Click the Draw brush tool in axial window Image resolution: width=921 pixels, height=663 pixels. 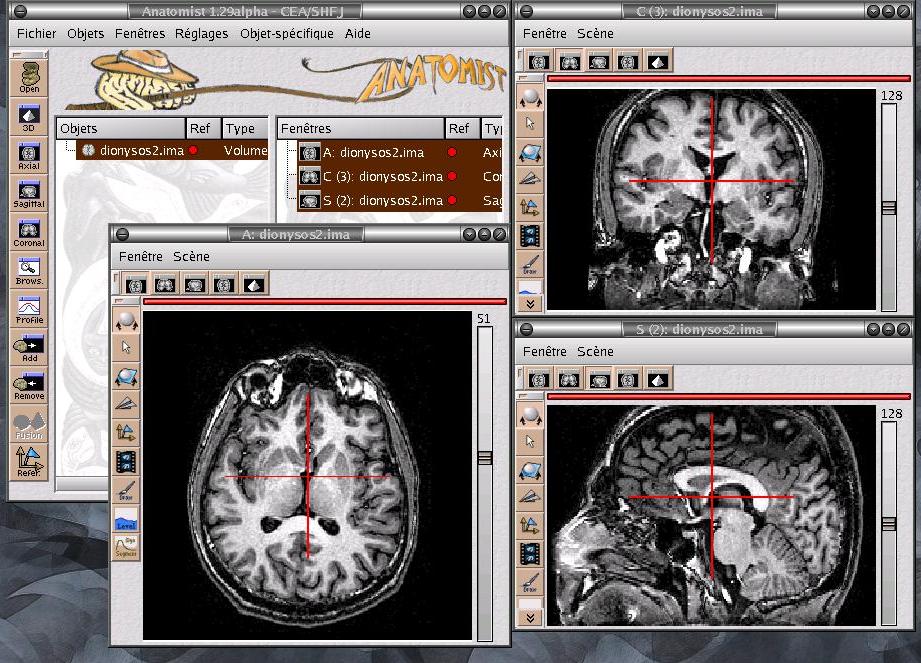[126, 490]
